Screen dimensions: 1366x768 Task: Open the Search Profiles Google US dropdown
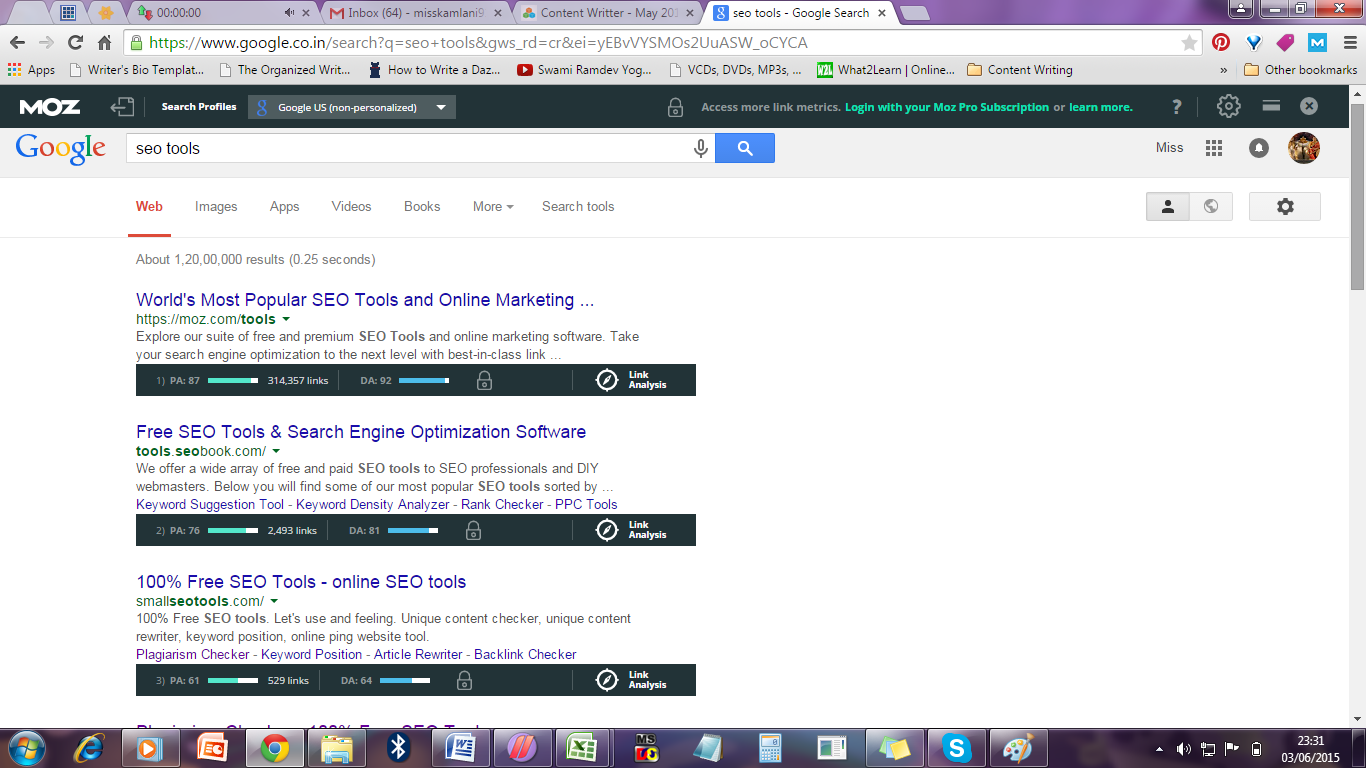352,107
